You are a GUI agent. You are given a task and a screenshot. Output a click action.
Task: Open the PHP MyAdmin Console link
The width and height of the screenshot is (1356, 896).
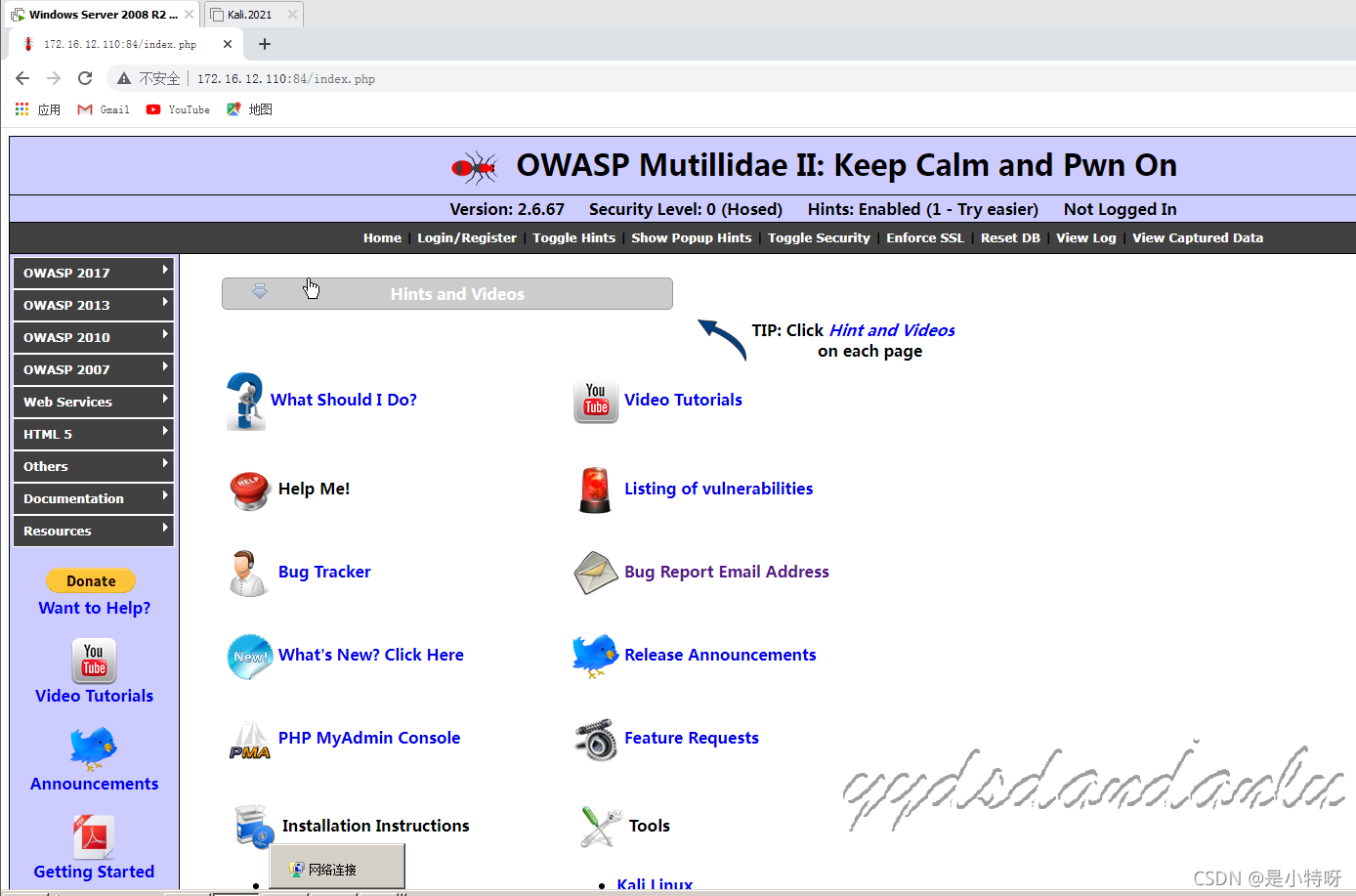pyautogui.click(x=369, y=738)
